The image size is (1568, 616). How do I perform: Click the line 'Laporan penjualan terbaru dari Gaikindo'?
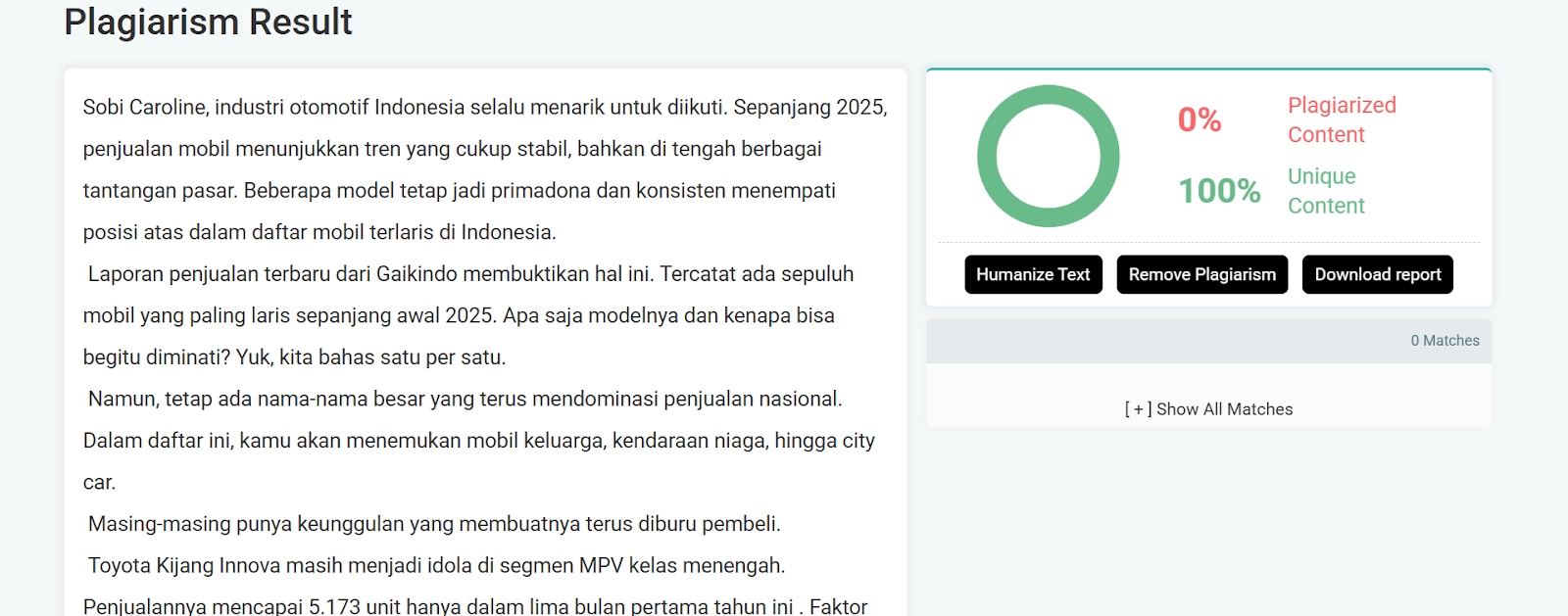point(470,274)
